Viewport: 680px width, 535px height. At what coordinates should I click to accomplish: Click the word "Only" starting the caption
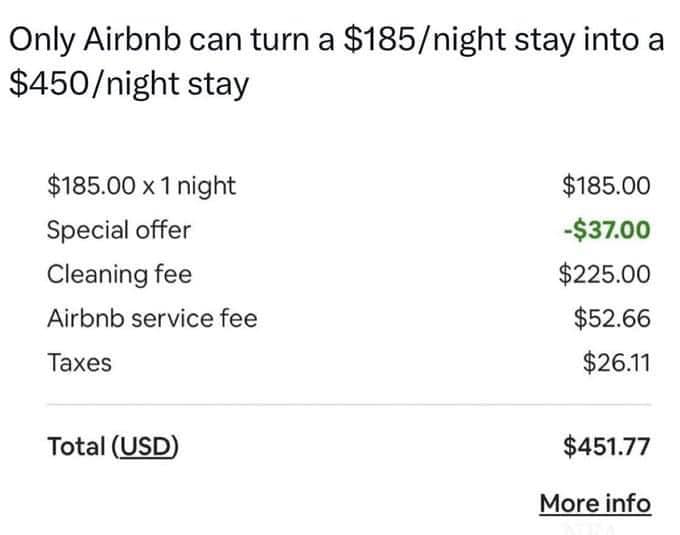pyautogui.click(x=38, y=40)
